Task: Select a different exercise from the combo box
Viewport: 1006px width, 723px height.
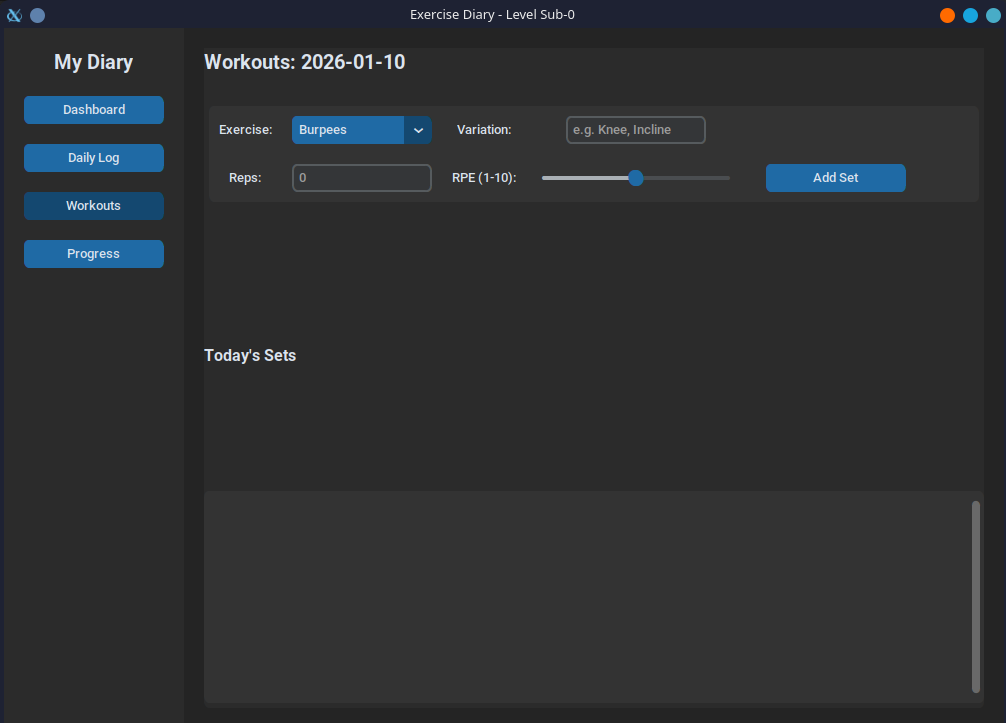Action: pyautogui.click(x=350, y=129)
